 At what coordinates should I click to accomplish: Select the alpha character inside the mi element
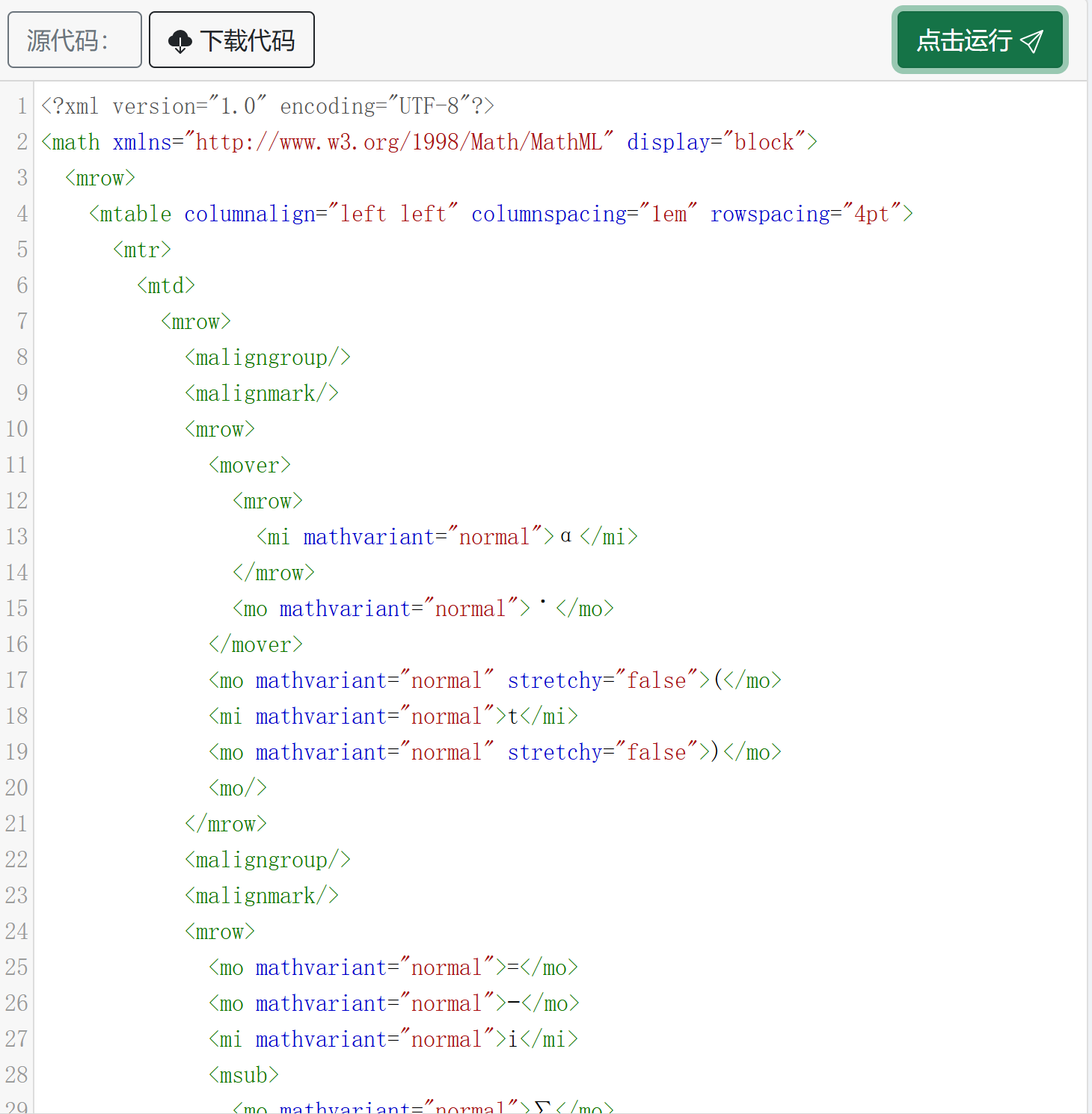[x=565, y=536]
